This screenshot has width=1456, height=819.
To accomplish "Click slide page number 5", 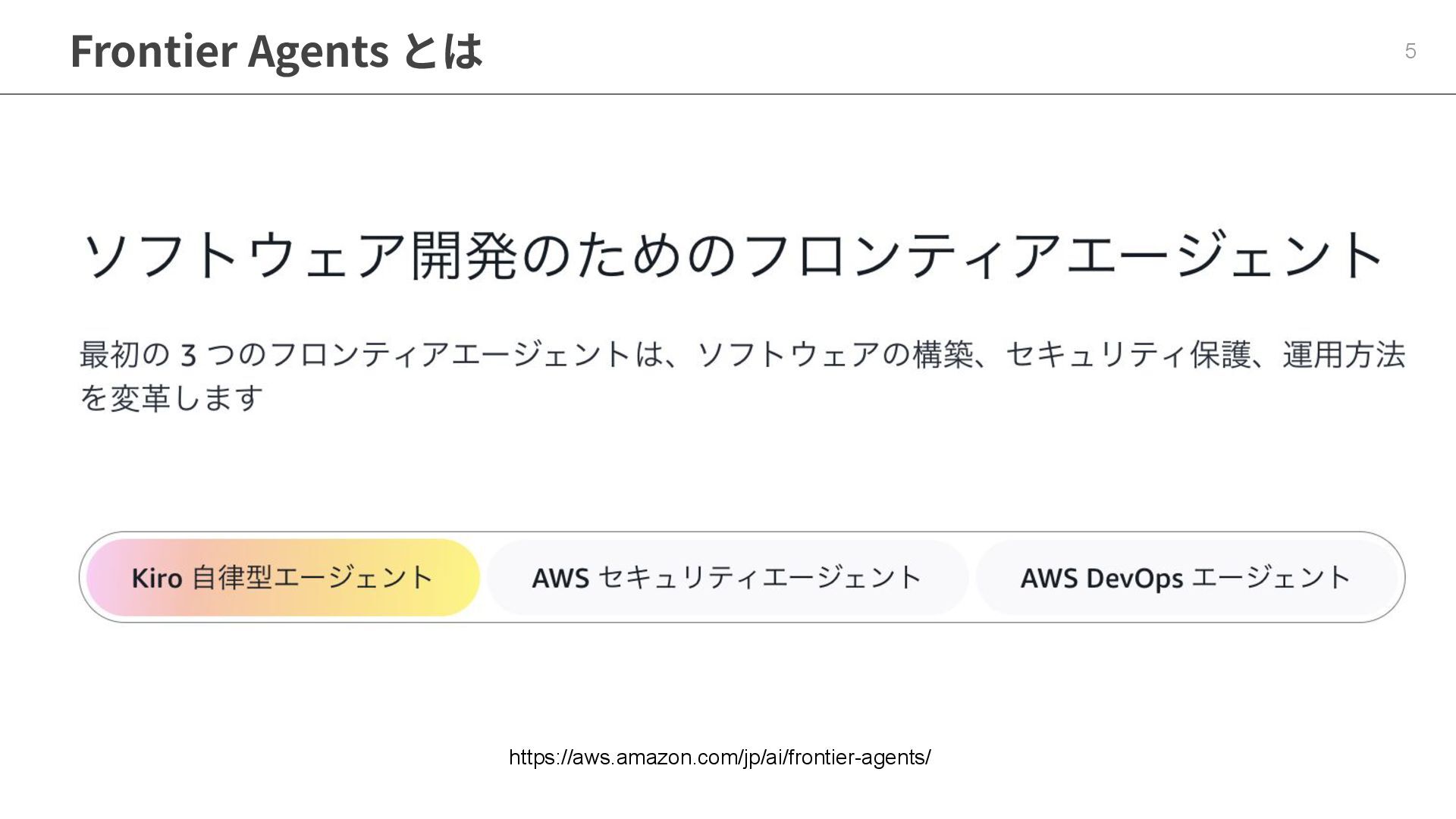I will click(1410, 51).
